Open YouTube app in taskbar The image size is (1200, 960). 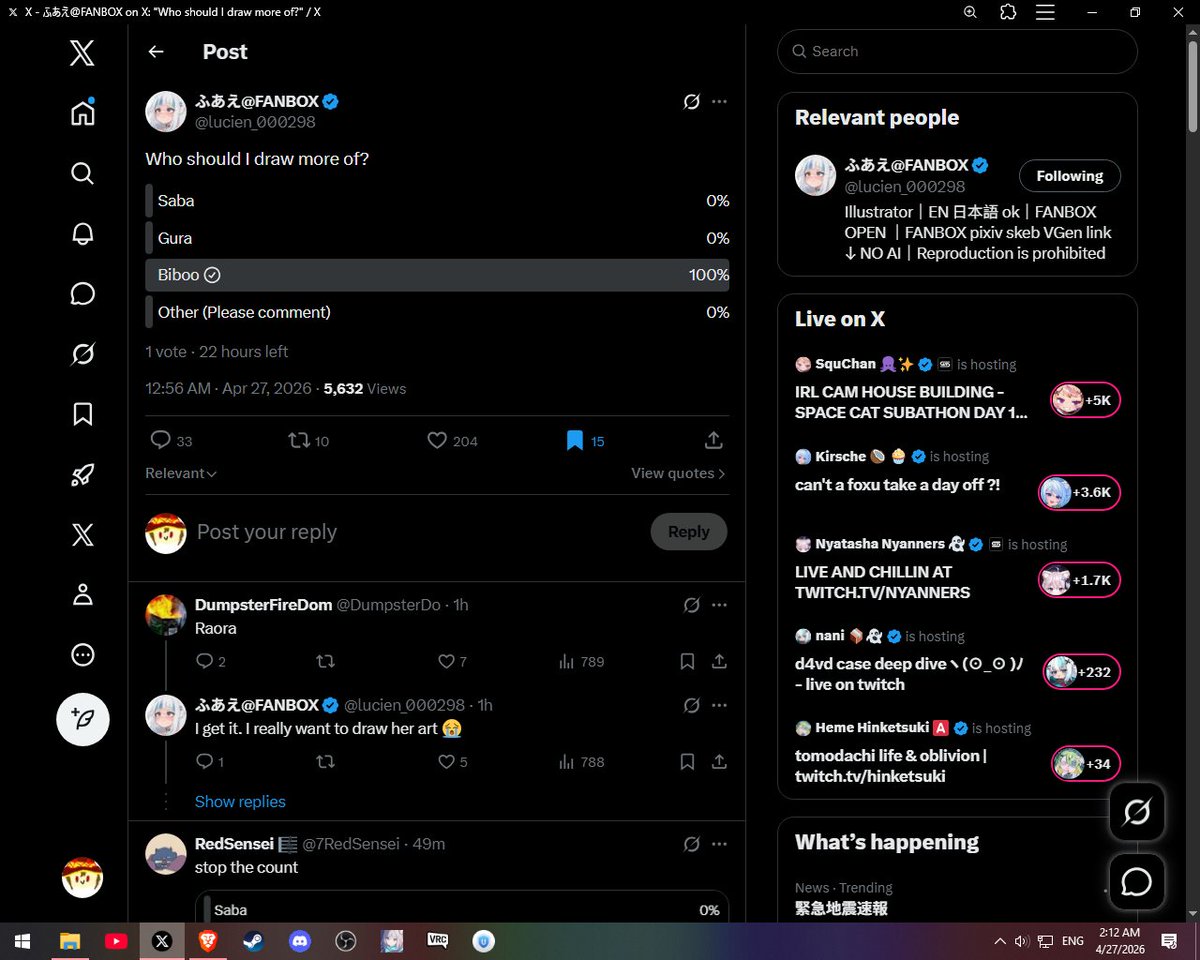[116, 941]
